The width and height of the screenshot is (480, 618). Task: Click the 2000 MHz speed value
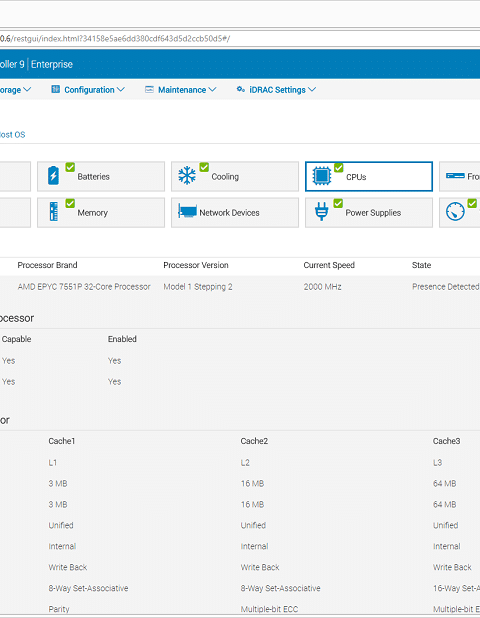(322, 287)
